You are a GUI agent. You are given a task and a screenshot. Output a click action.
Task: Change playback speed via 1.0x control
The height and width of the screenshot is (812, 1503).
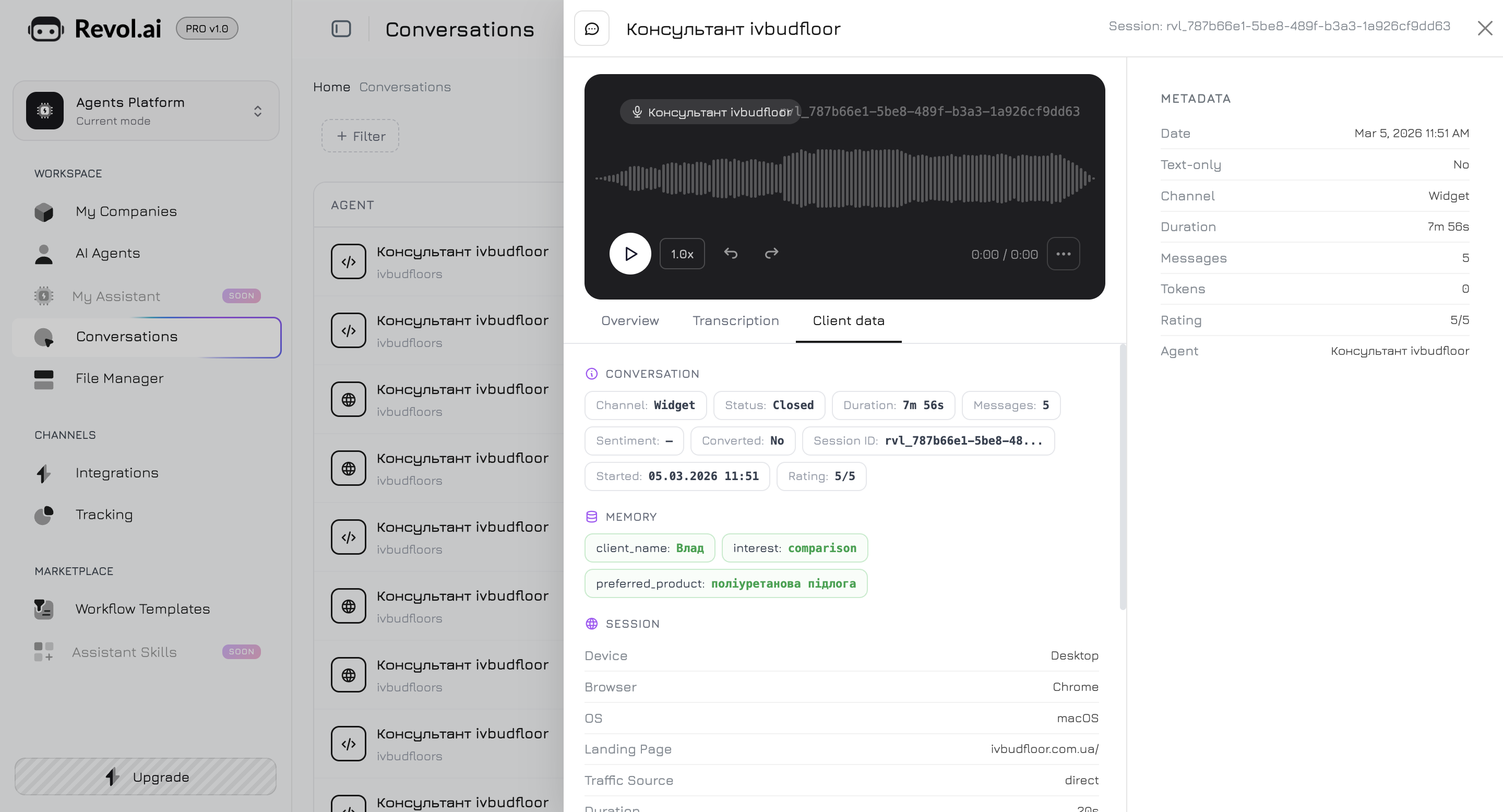682,254
